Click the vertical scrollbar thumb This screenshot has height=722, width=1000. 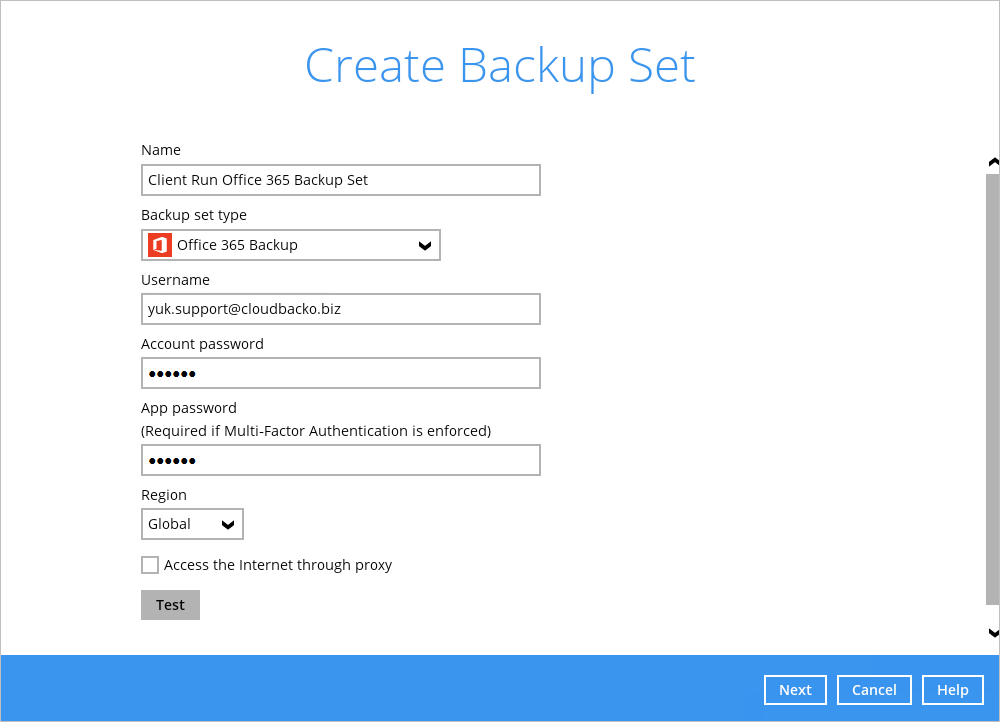pyautogui.click(x=992, y=389)
